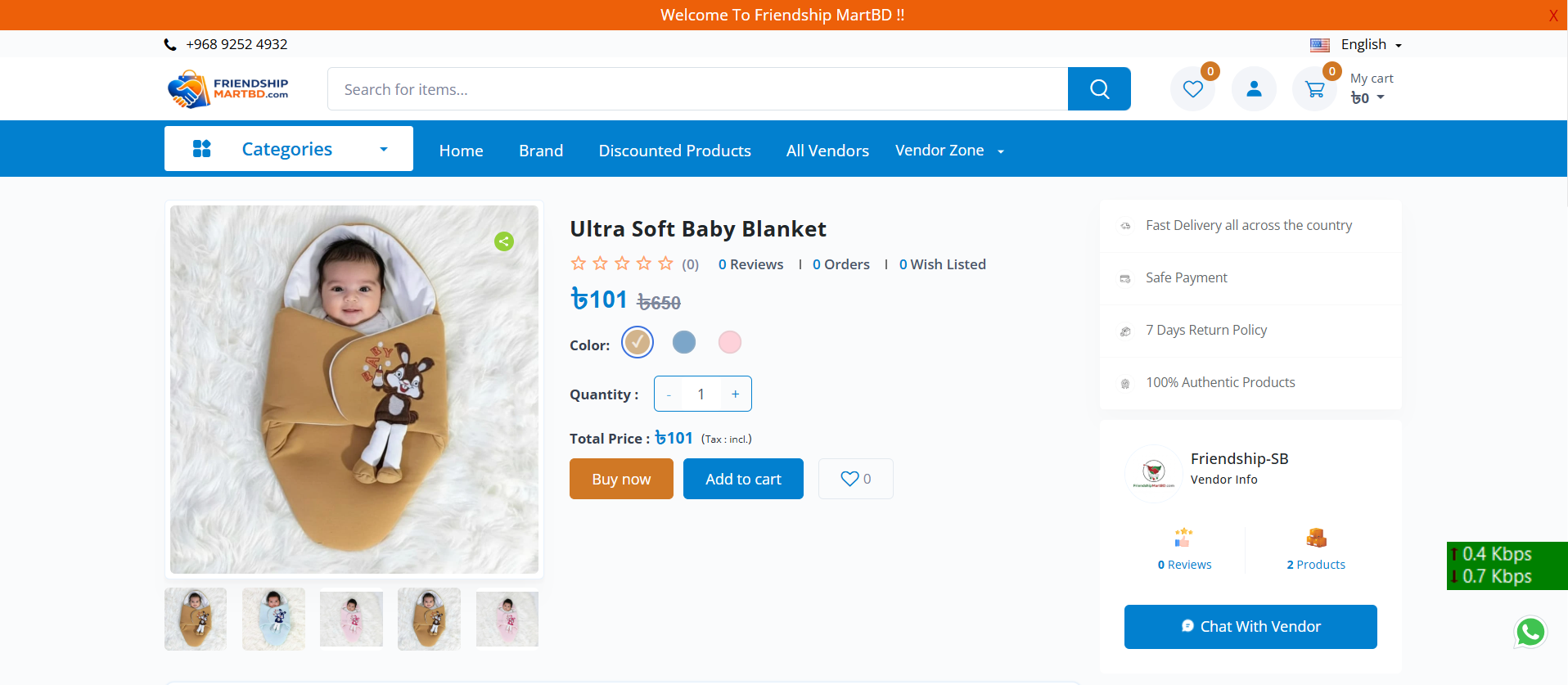Viewport: 1568px width, 685px height.
Task: Click the search magnifier icon
Action: (x=1099, y=89)
